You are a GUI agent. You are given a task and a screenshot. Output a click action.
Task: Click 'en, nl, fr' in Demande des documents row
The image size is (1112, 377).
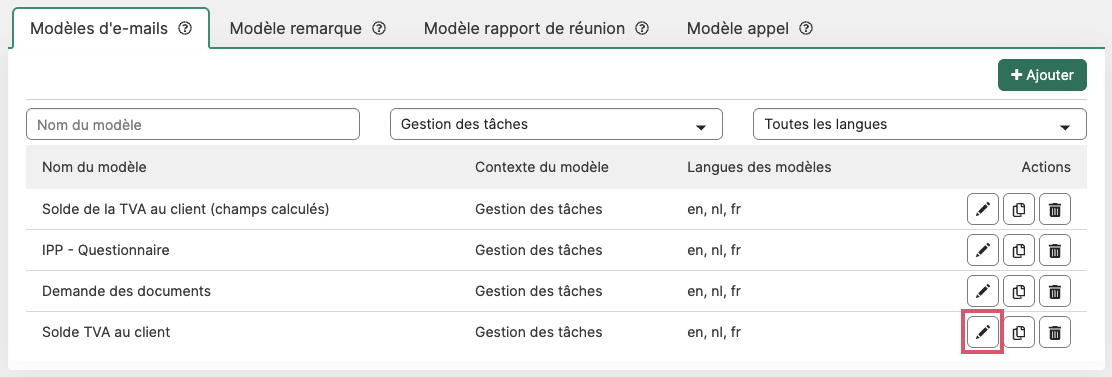pos(714,291)
